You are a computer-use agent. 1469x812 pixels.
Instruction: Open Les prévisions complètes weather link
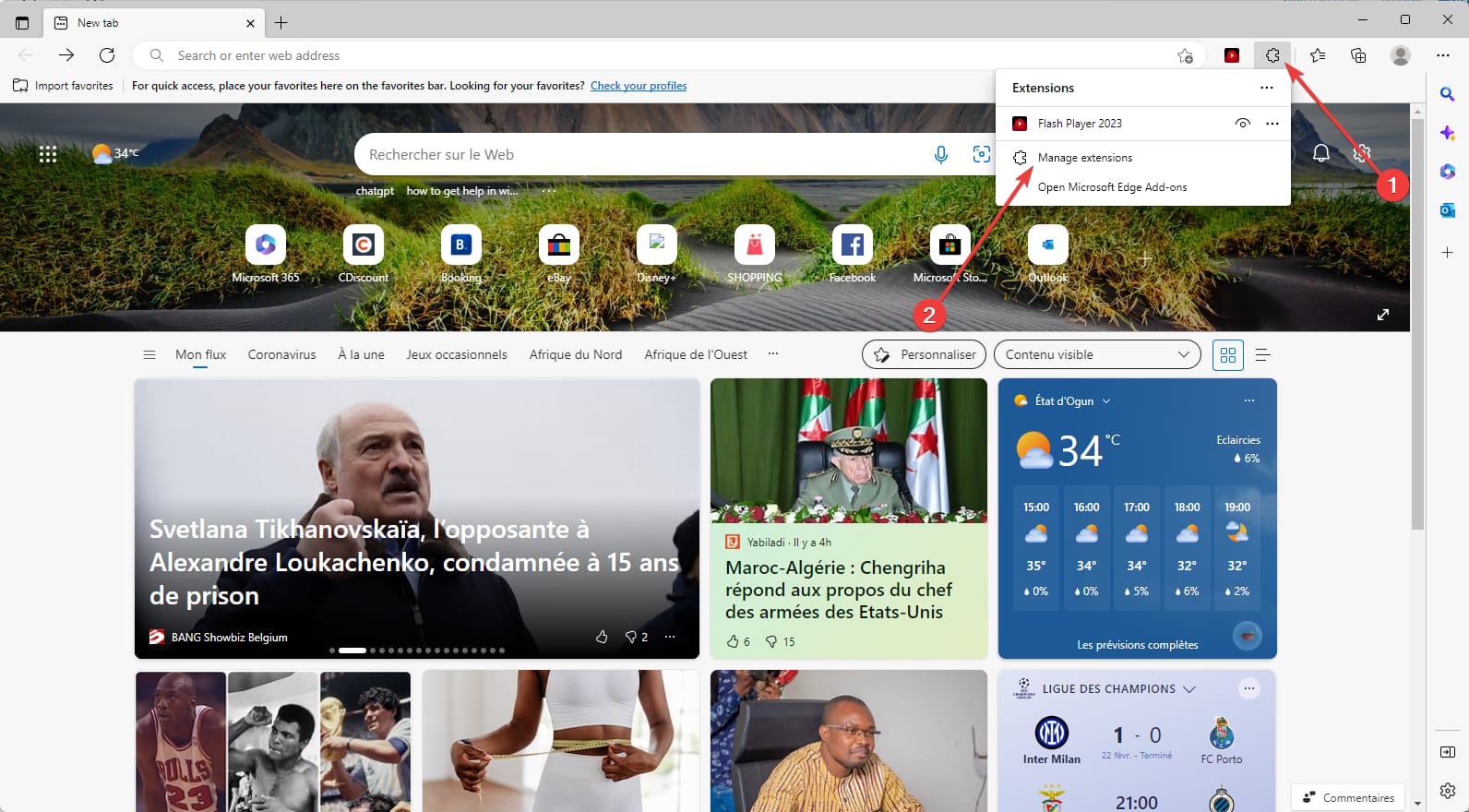click(x=1138, y=645)
